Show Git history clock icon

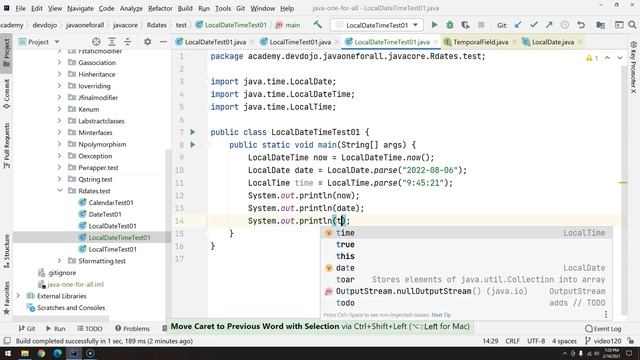pos(565,25)
